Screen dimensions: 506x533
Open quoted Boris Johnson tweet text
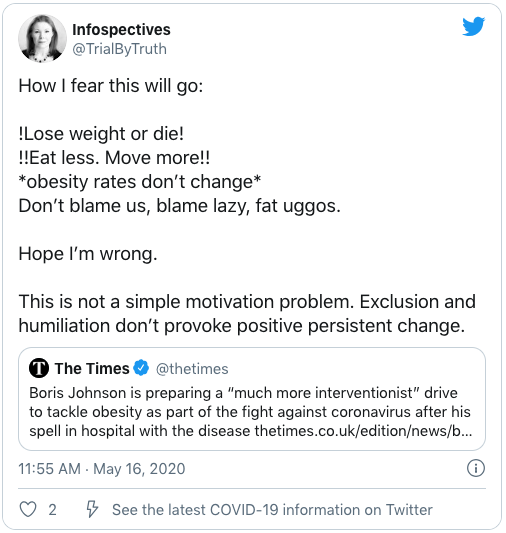click(250, 412)
